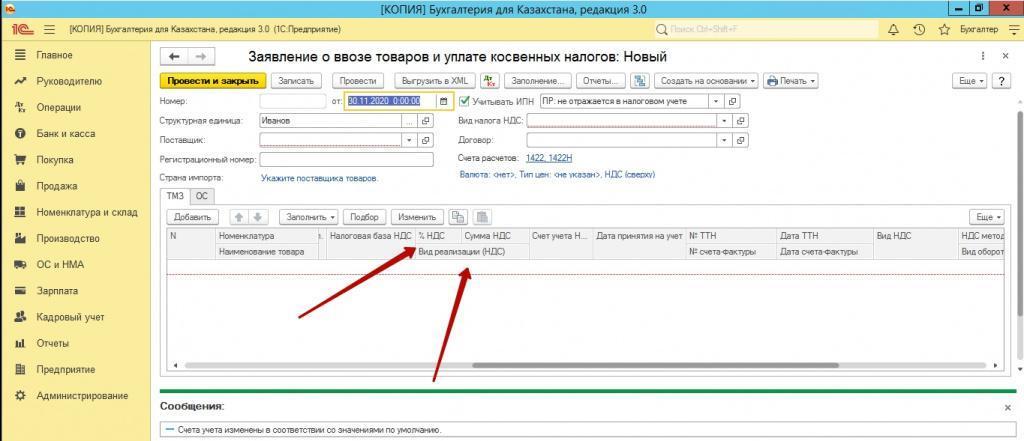The height and width of the screenshot is (441, 1024).
Task: Open the notifications bell
Action: pos(894,29)
